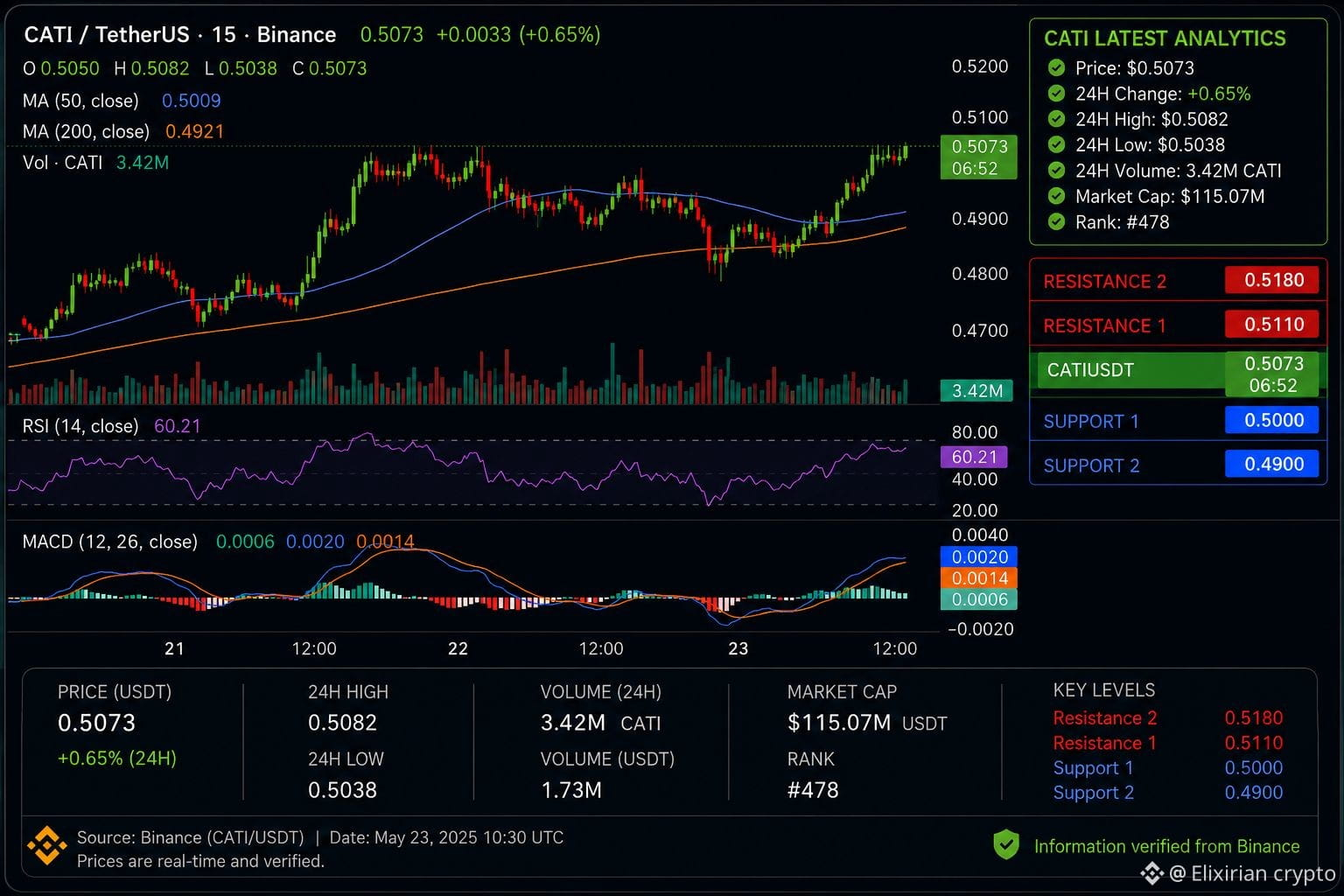This screenshot has height=896, width=1344.
Task: Click the 80.00 RSI axis label
Action: pyautogui.click(x=975, y=432)
